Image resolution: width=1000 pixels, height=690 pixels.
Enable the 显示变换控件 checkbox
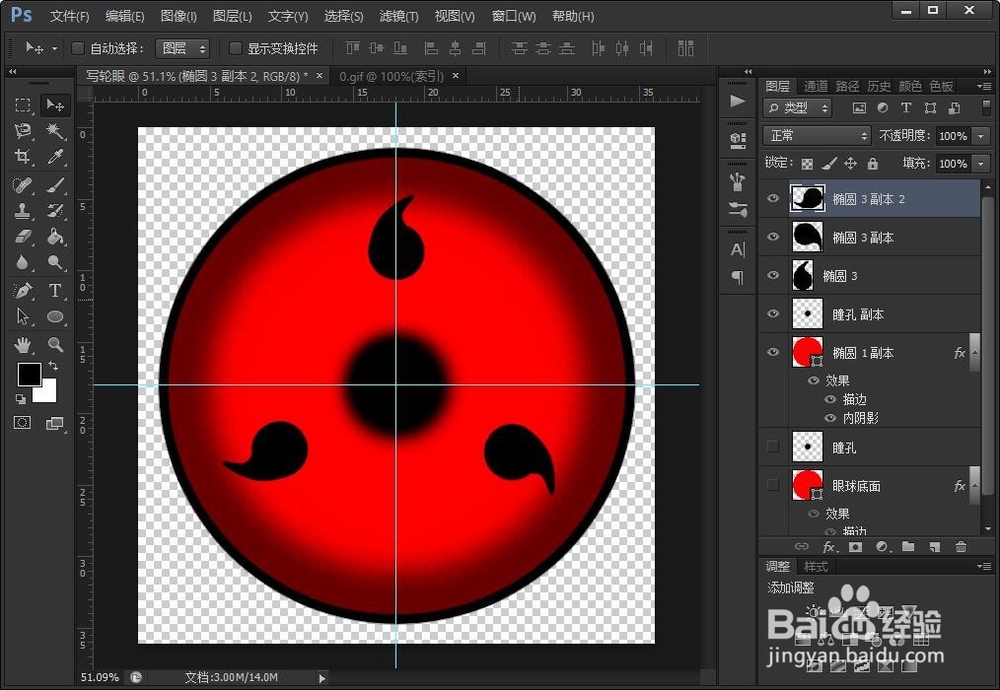(235, 48)
